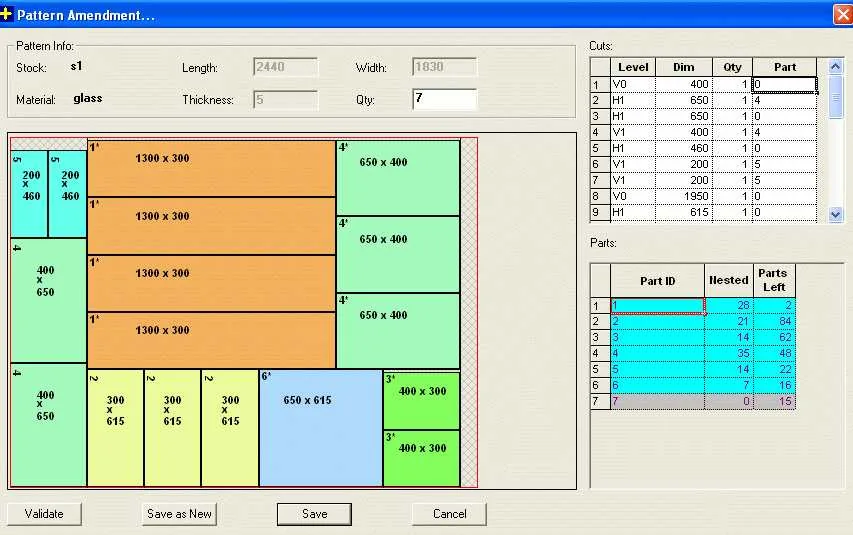
Task: Click the Cuts list scrollbar thumb
Action: (x=836, y=97)
